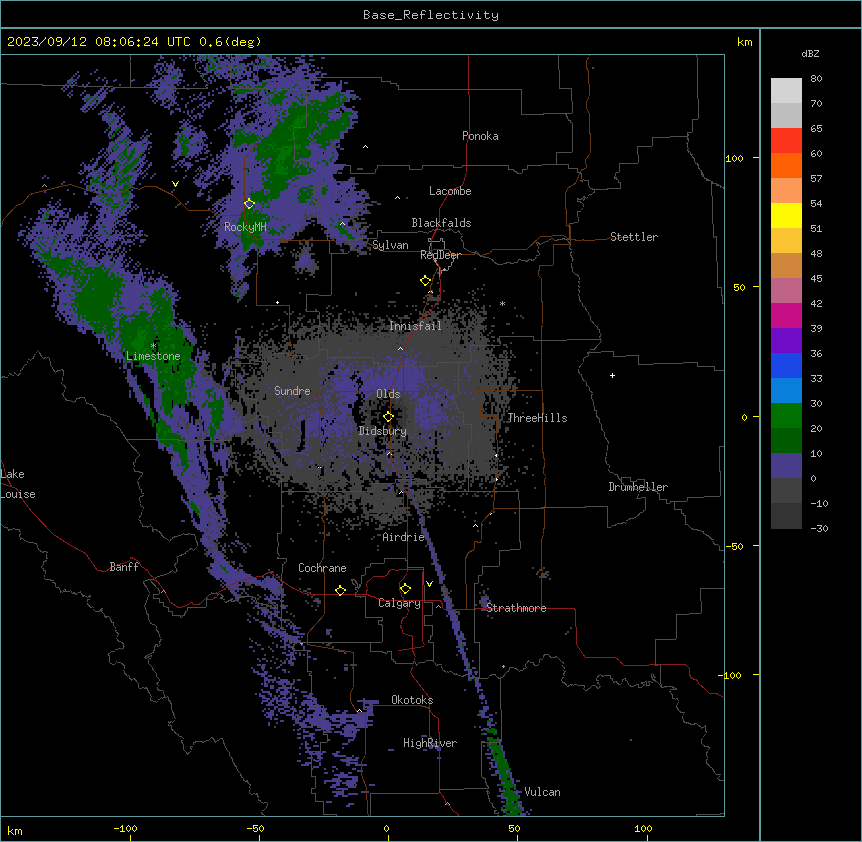Pick the yellow 51-54 dBZ legend swatch
This screenshot has width=862, height=842.
pyautogui.click(x=786, y=215)
